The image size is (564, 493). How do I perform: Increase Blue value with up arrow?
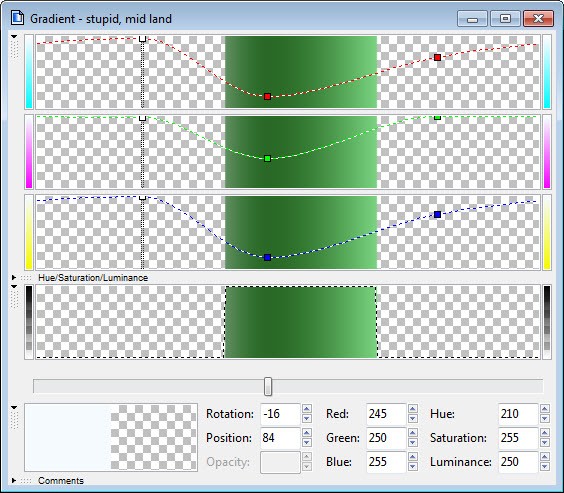413,457
